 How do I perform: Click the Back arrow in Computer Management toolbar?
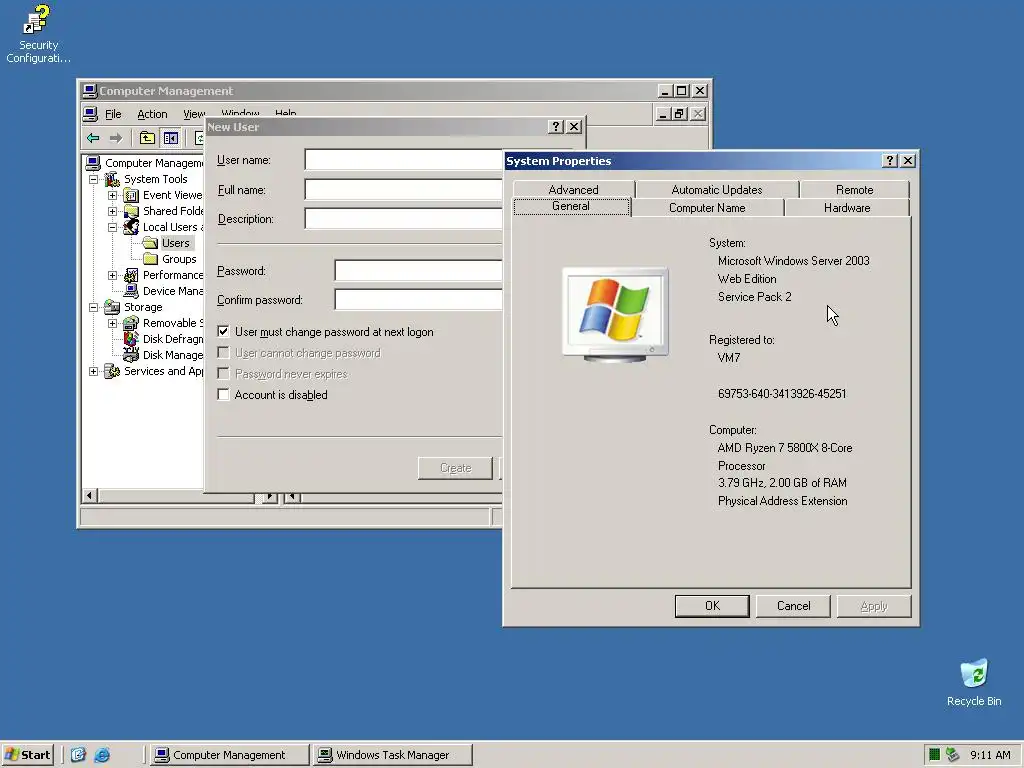coord(93,138)
